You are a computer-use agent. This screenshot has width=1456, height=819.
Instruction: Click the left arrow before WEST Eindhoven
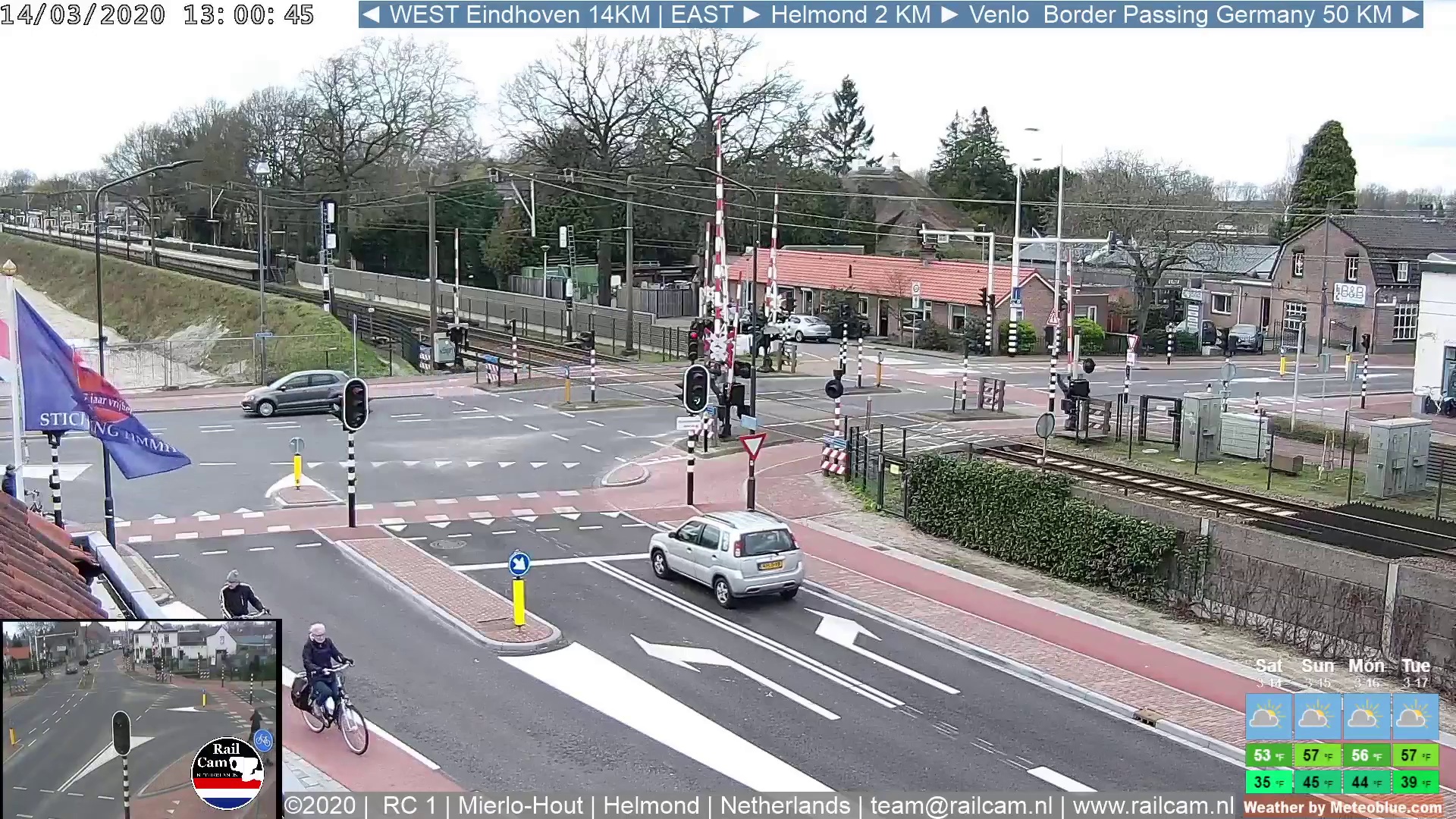click(x=371, y=14)
